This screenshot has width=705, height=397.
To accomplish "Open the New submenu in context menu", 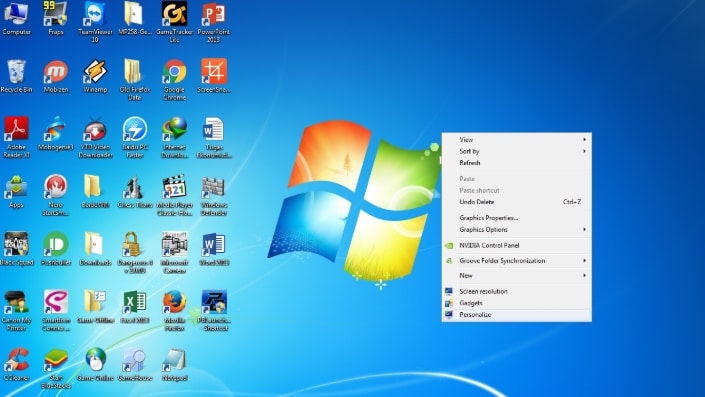I will (517, 275).
